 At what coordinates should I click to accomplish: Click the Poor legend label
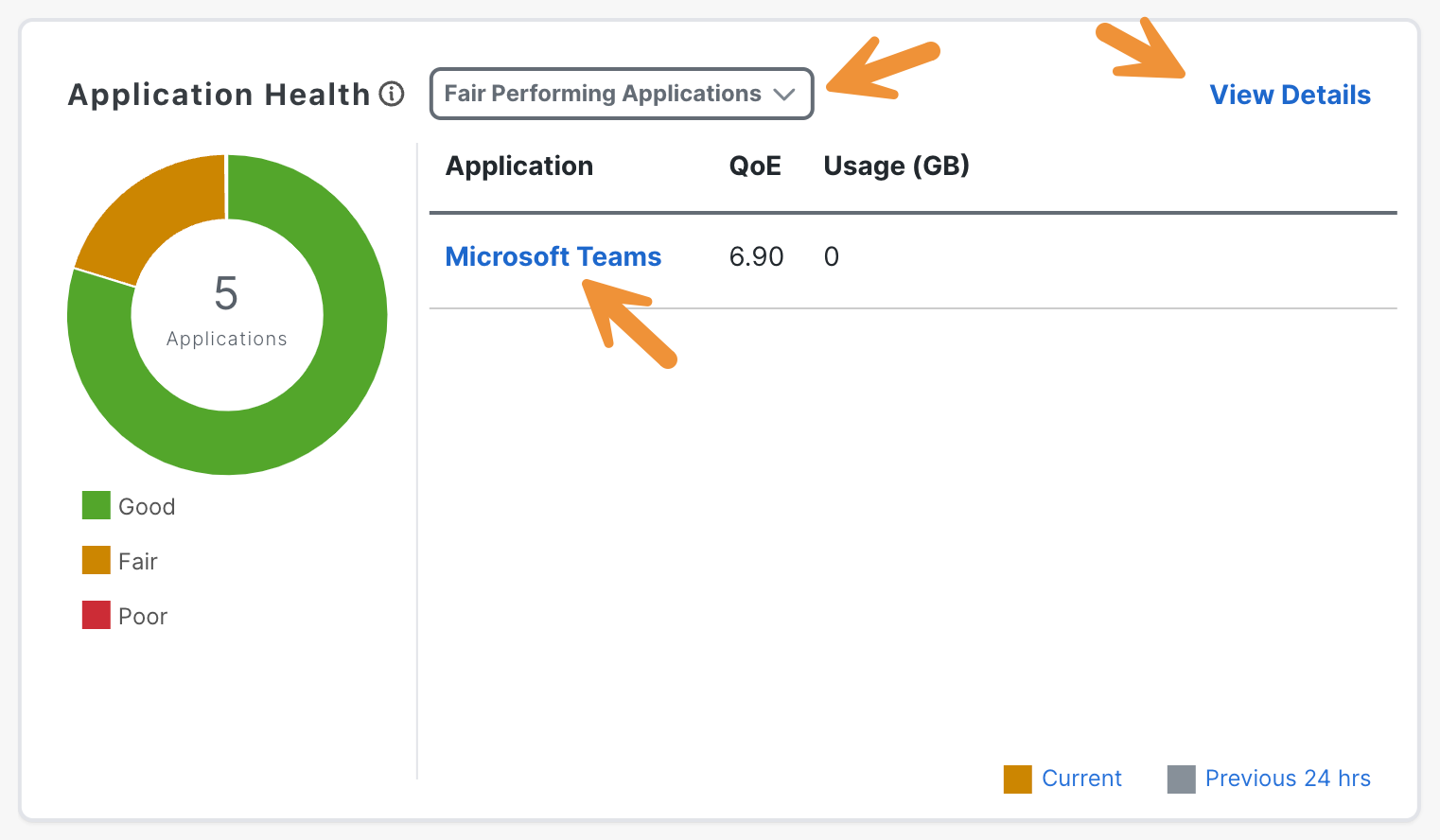point(143,616)
